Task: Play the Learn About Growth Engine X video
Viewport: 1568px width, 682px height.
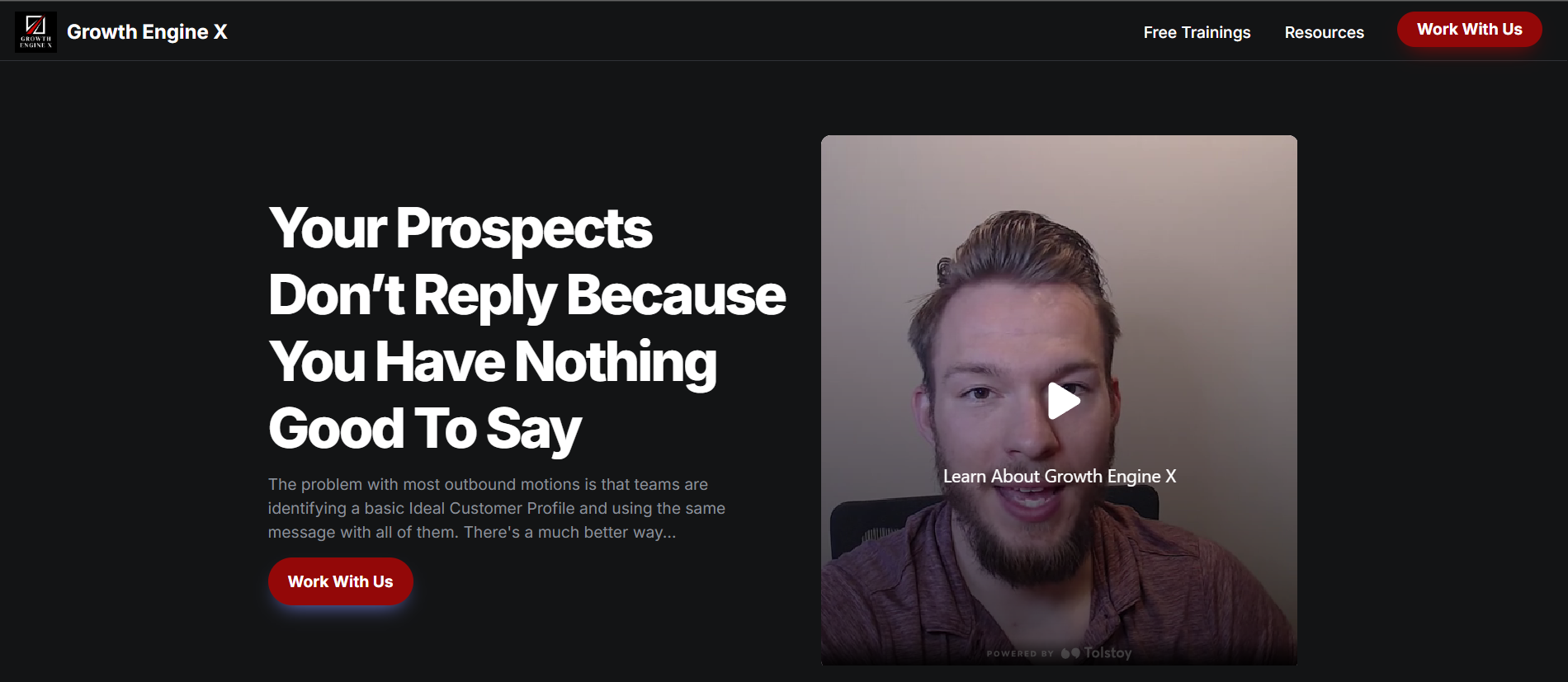Action: (x=1063, y=401)
